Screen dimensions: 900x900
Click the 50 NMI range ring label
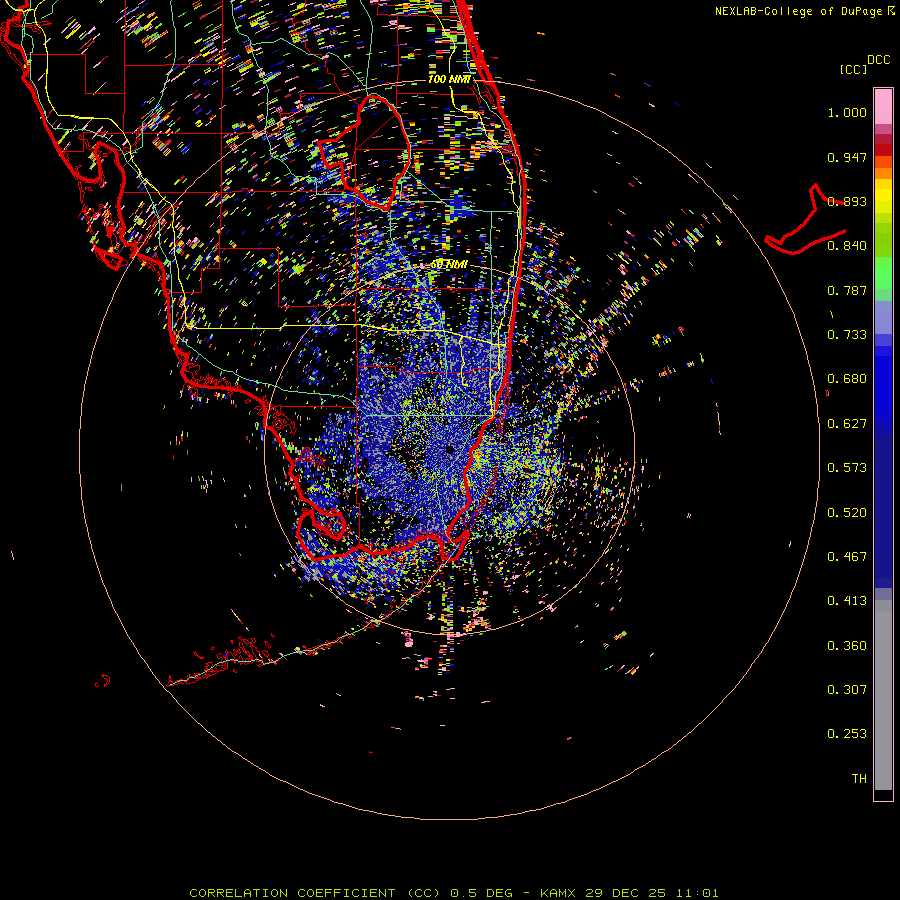click(449, 265)
